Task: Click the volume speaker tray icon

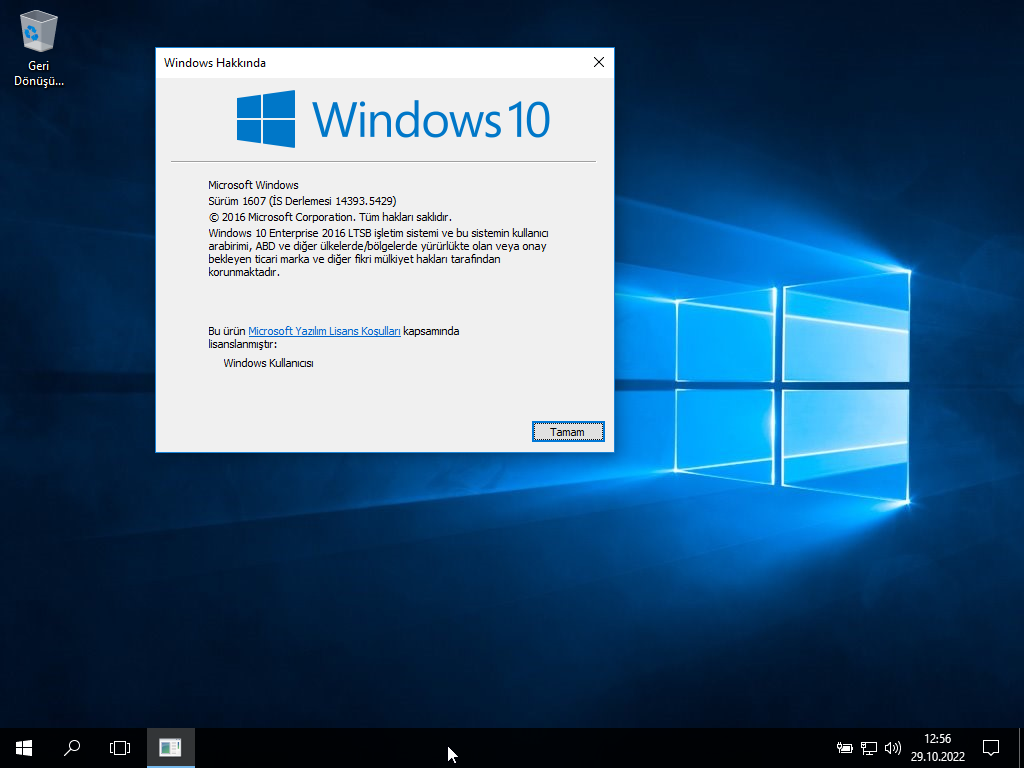Action: click(x=892, y=747)
